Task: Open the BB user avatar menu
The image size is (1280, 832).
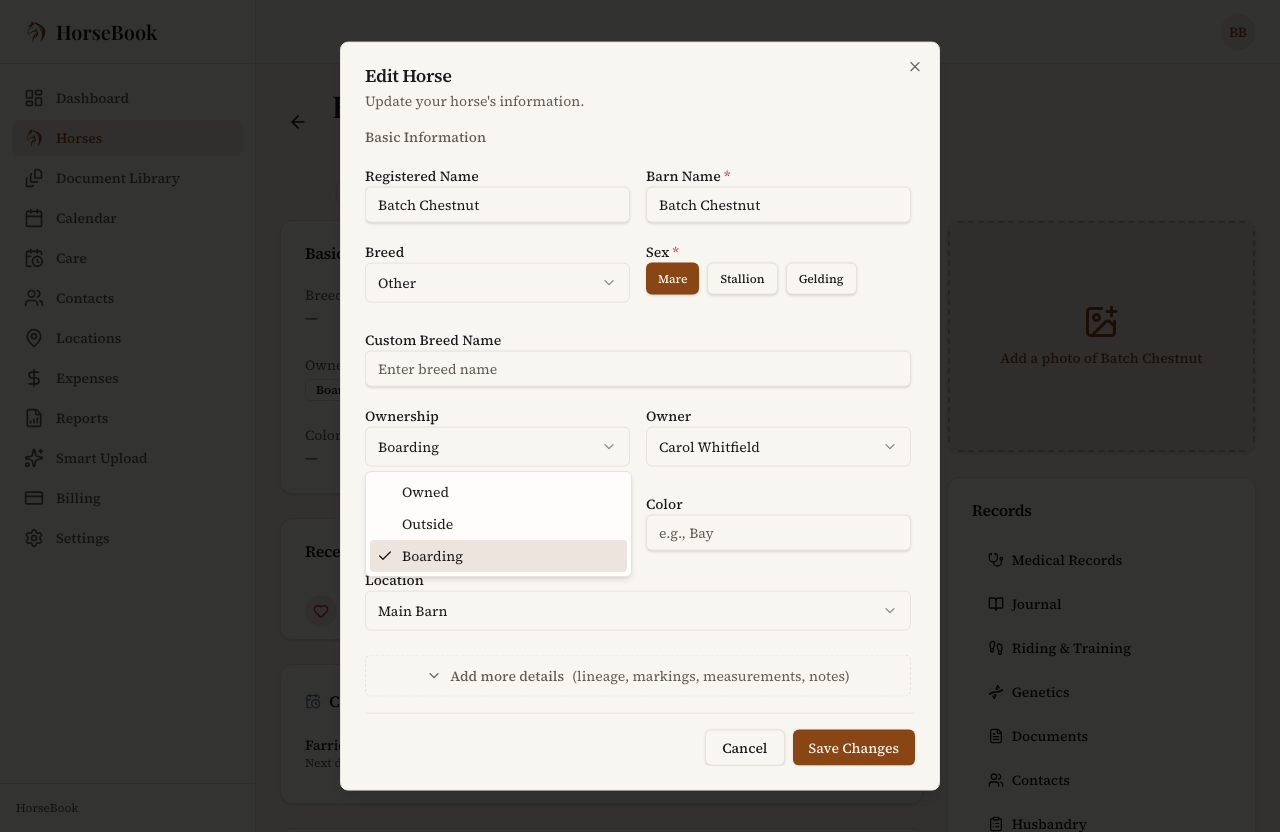Action: [x=1238, y=33]
